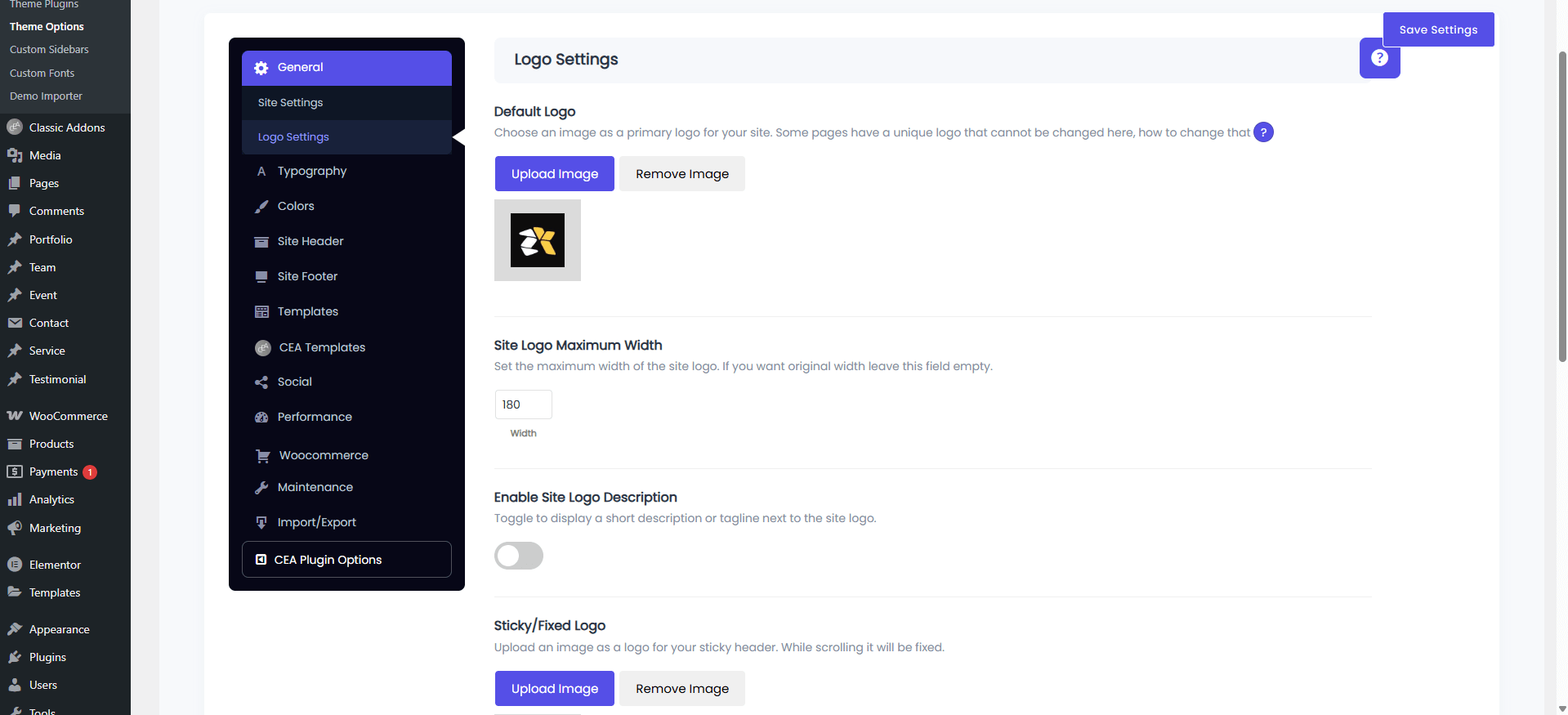Click the help question mark icon beside Logo Settings
The width and height of the screenshot is (1568, 715).
[1379, 58]
